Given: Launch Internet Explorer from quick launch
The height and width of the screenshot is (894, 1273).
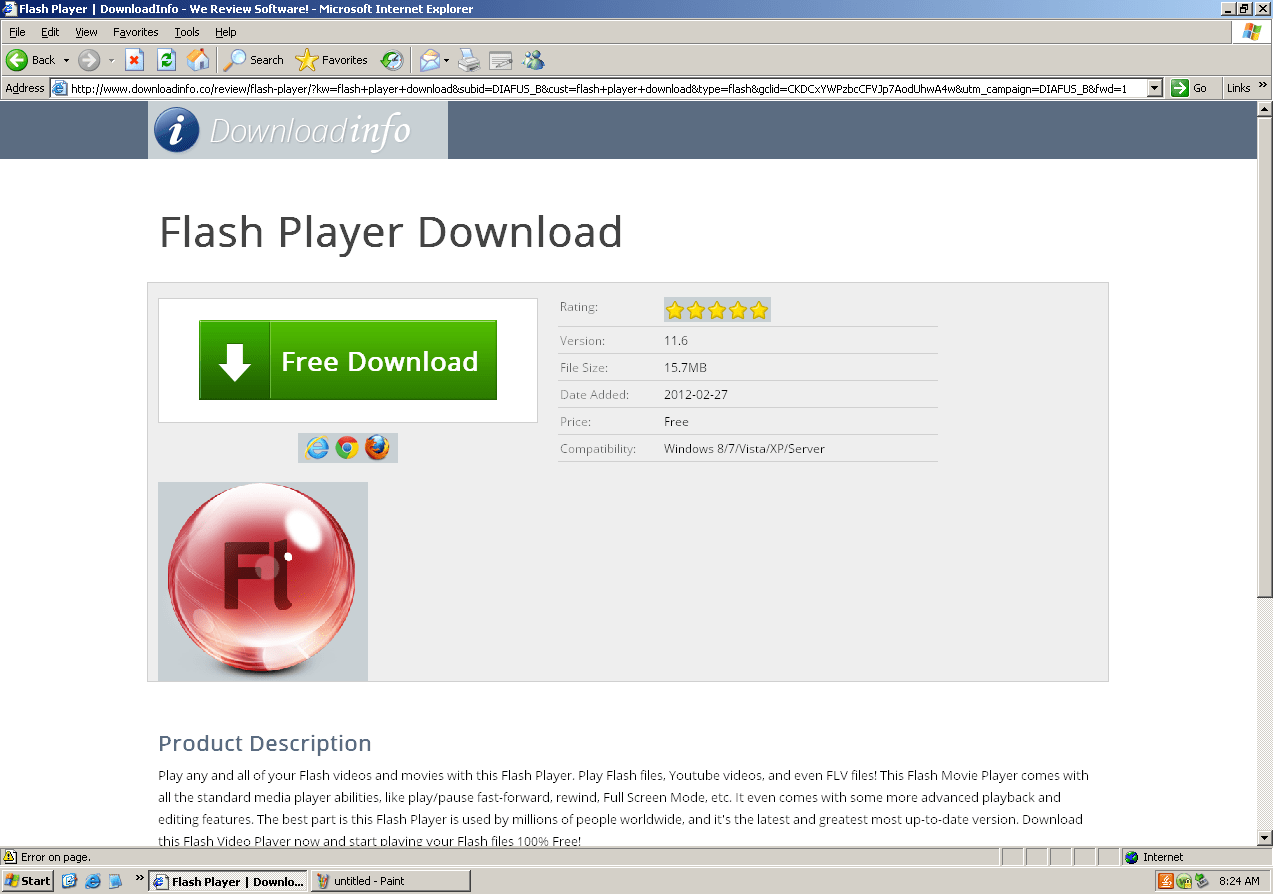Looking at the screenshot, I should point(93,881).
